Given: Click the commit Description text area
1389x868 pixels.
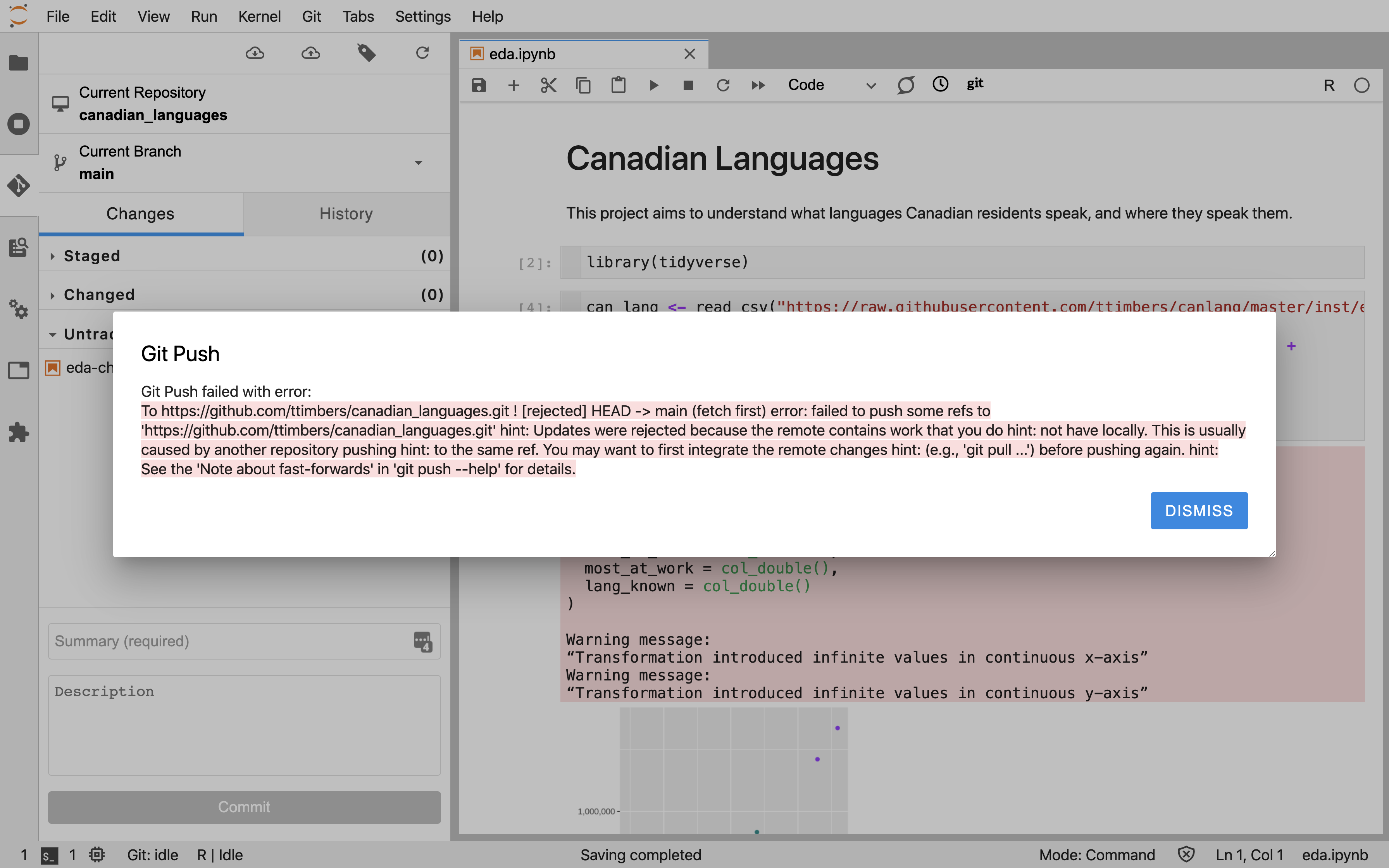Looking at the screenshot, I should coord(245,726).
